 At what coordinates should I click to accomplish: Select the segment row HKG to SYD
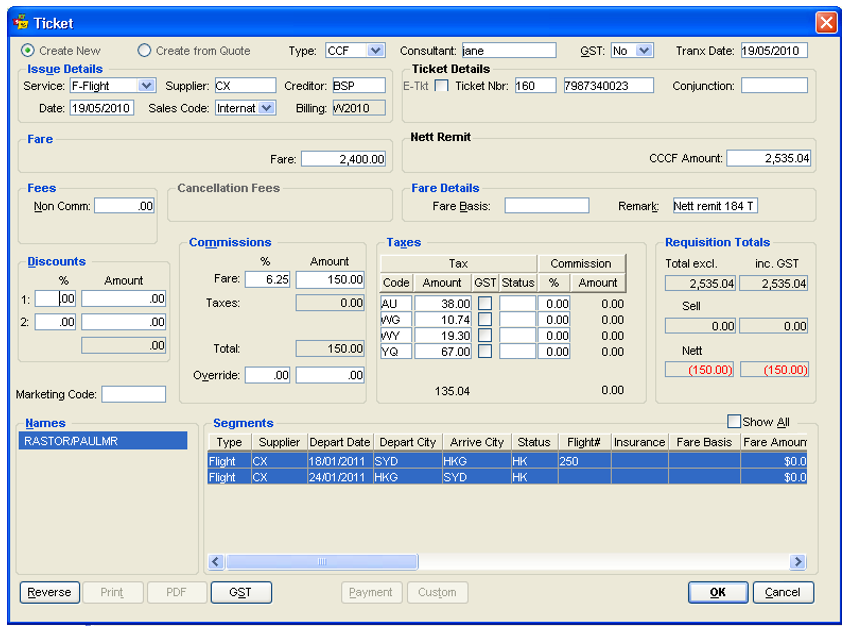(x=507, y=477)
